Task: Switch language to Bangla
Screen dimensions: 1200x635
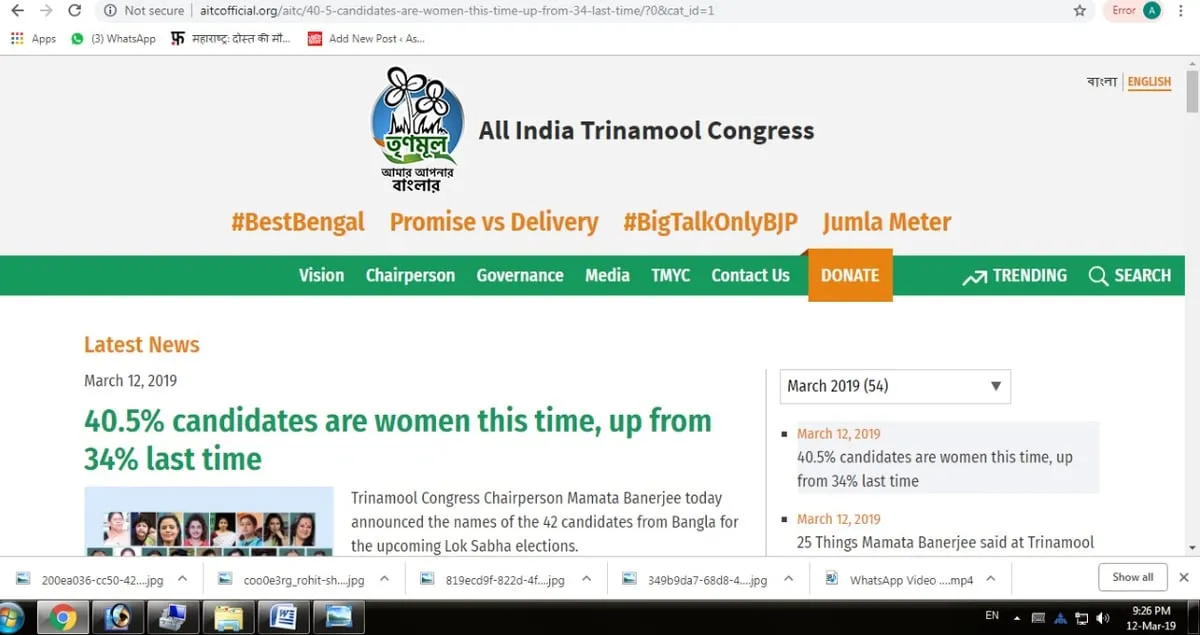Action: pos(1101,82)
